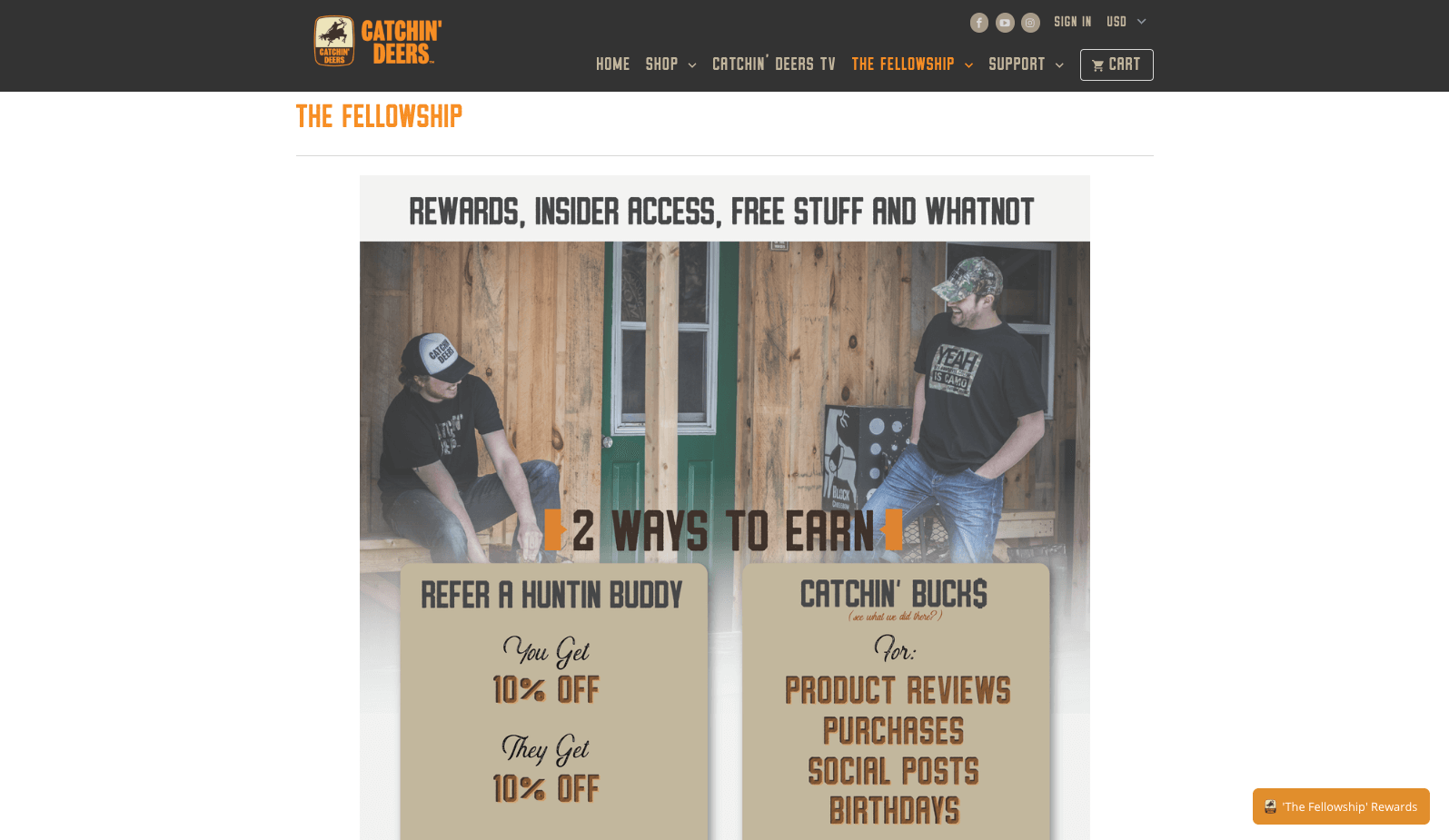
Task: Expand The Fellowship menu chevron
Action: [x=968, y=65]
